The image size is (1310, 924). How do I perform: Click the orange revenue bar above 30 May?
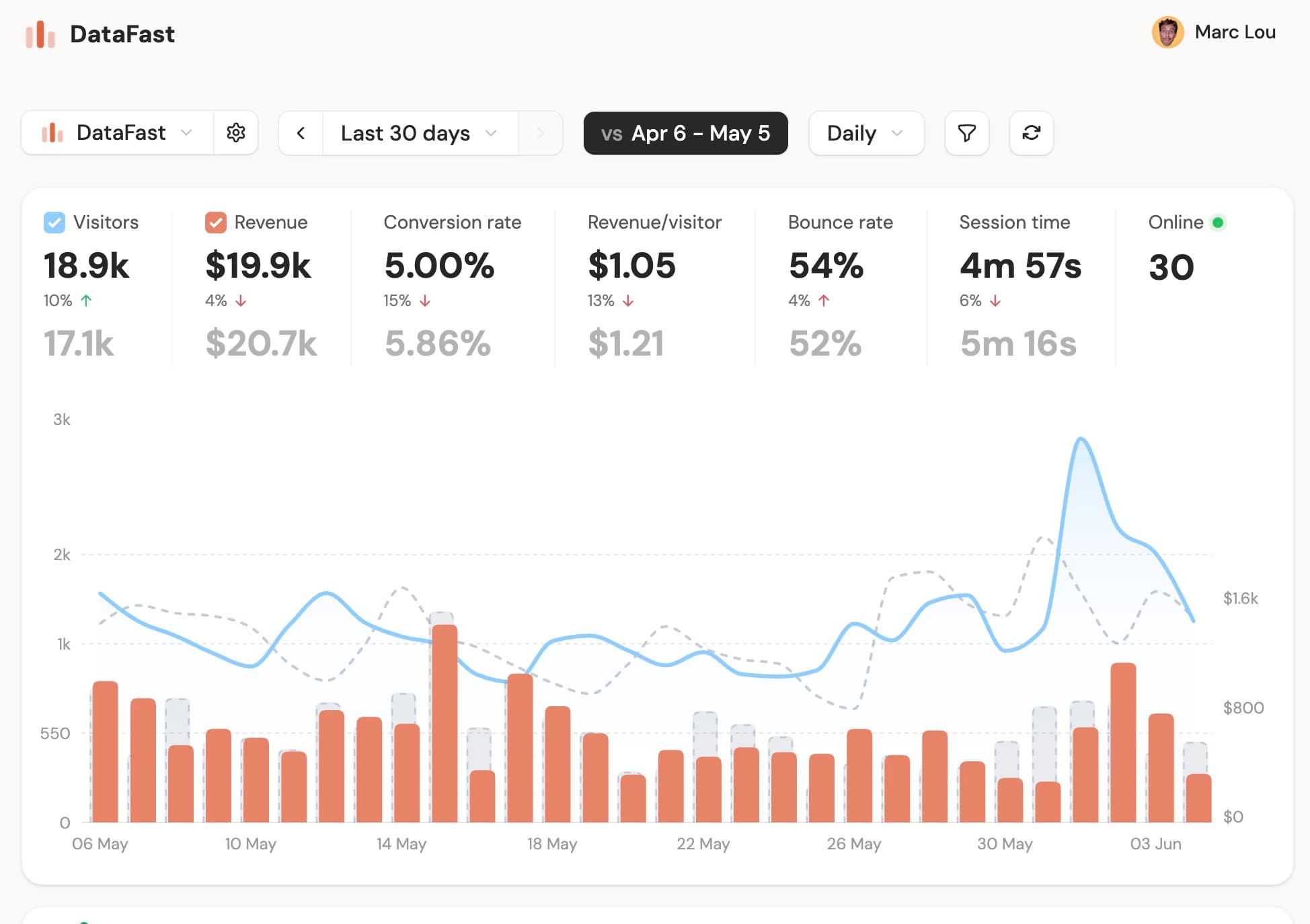1009,800
